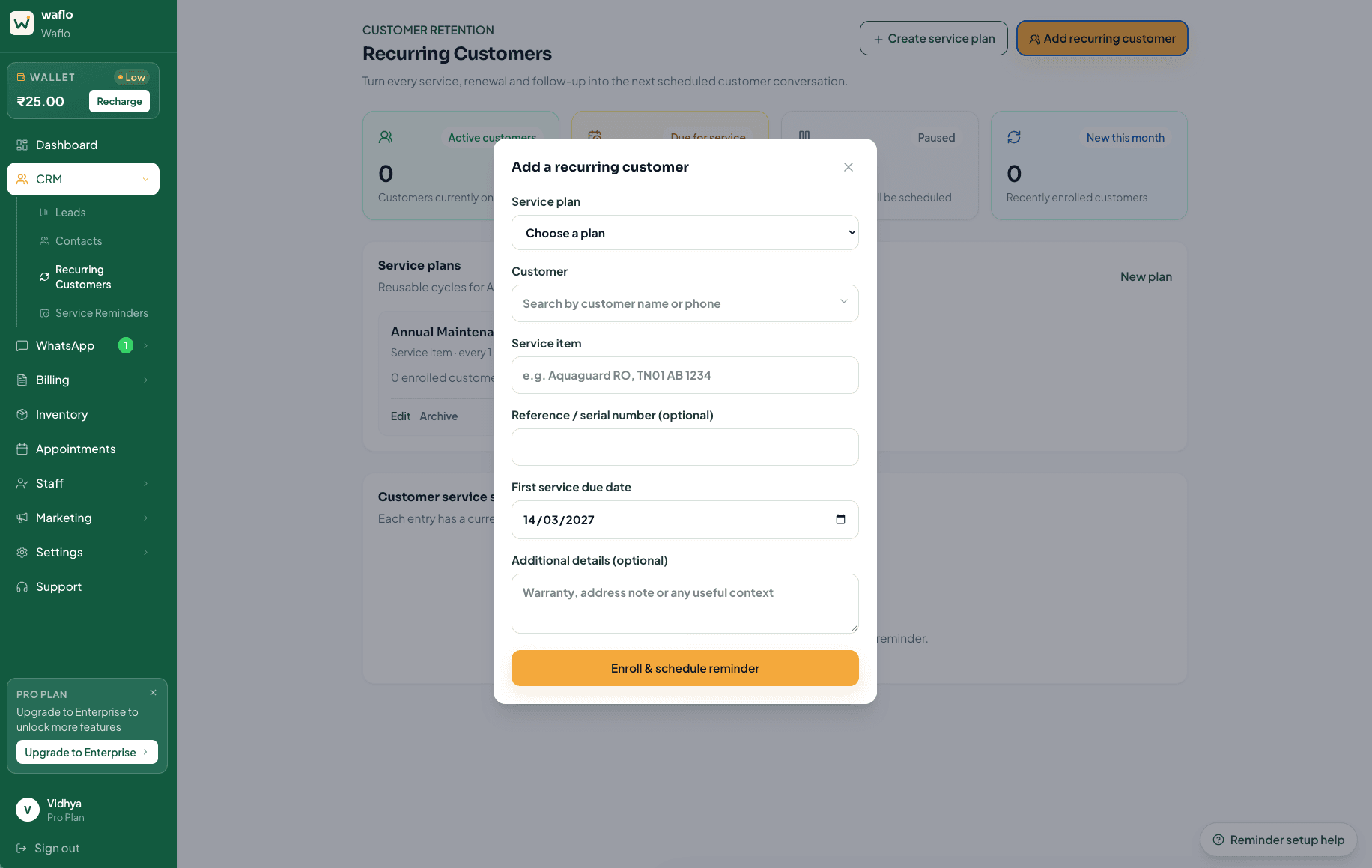
Task: Open the customer search combo box
Action: 685,303
